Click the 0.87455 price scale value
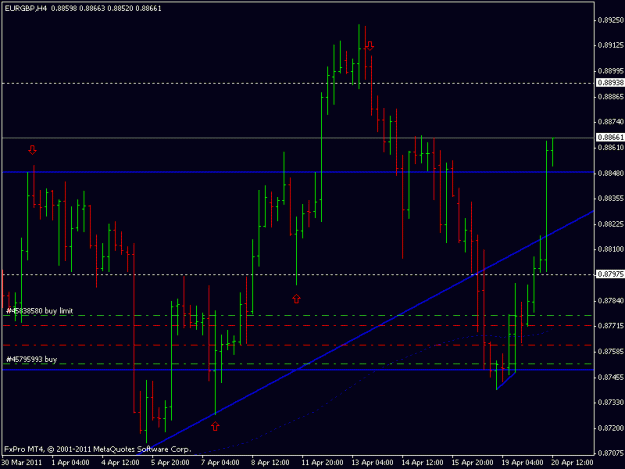 611,377
